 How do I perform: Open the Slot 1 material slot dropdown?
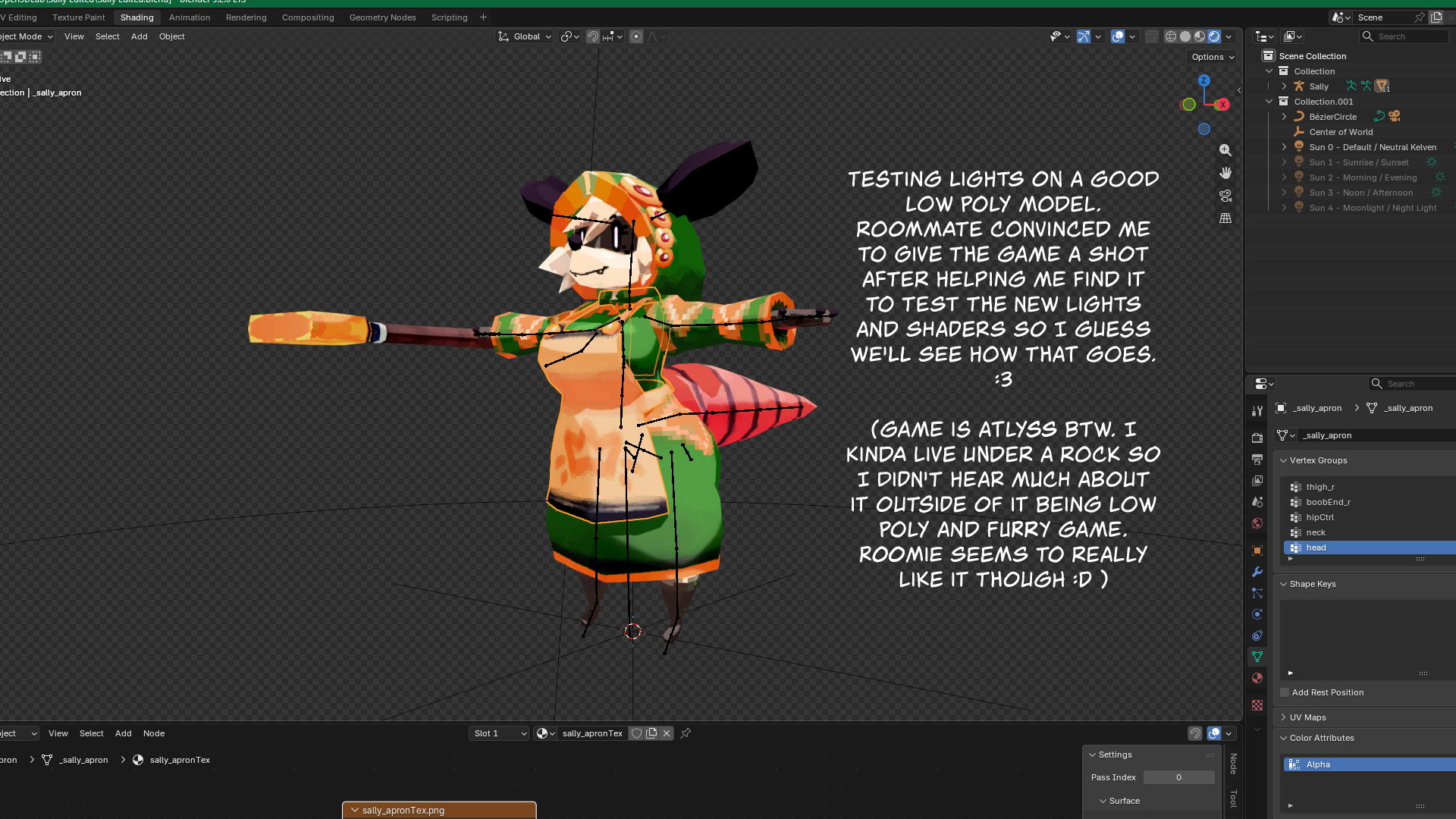(x=499, y=733)
